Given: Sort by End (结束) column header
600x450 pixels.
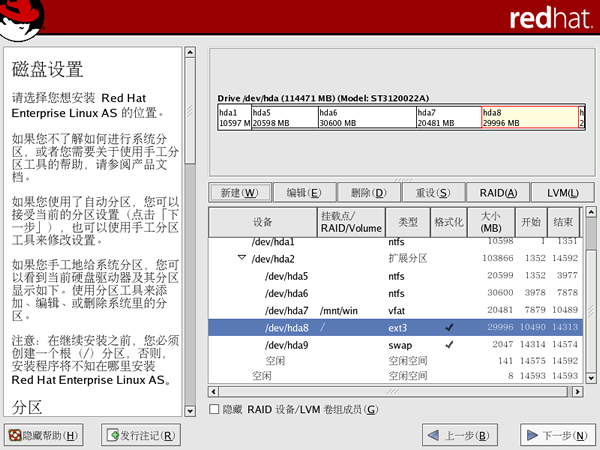Looking at the screenshot, I should pos(563,222).
